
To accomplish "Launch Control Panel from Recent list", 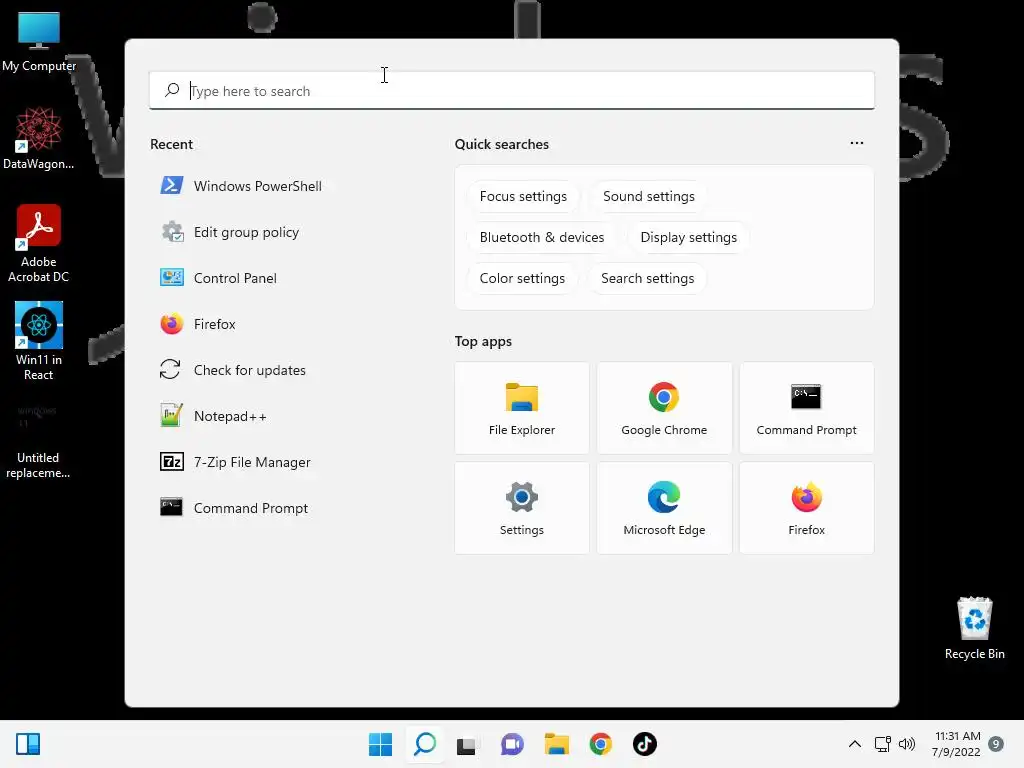I will (219, 278).
